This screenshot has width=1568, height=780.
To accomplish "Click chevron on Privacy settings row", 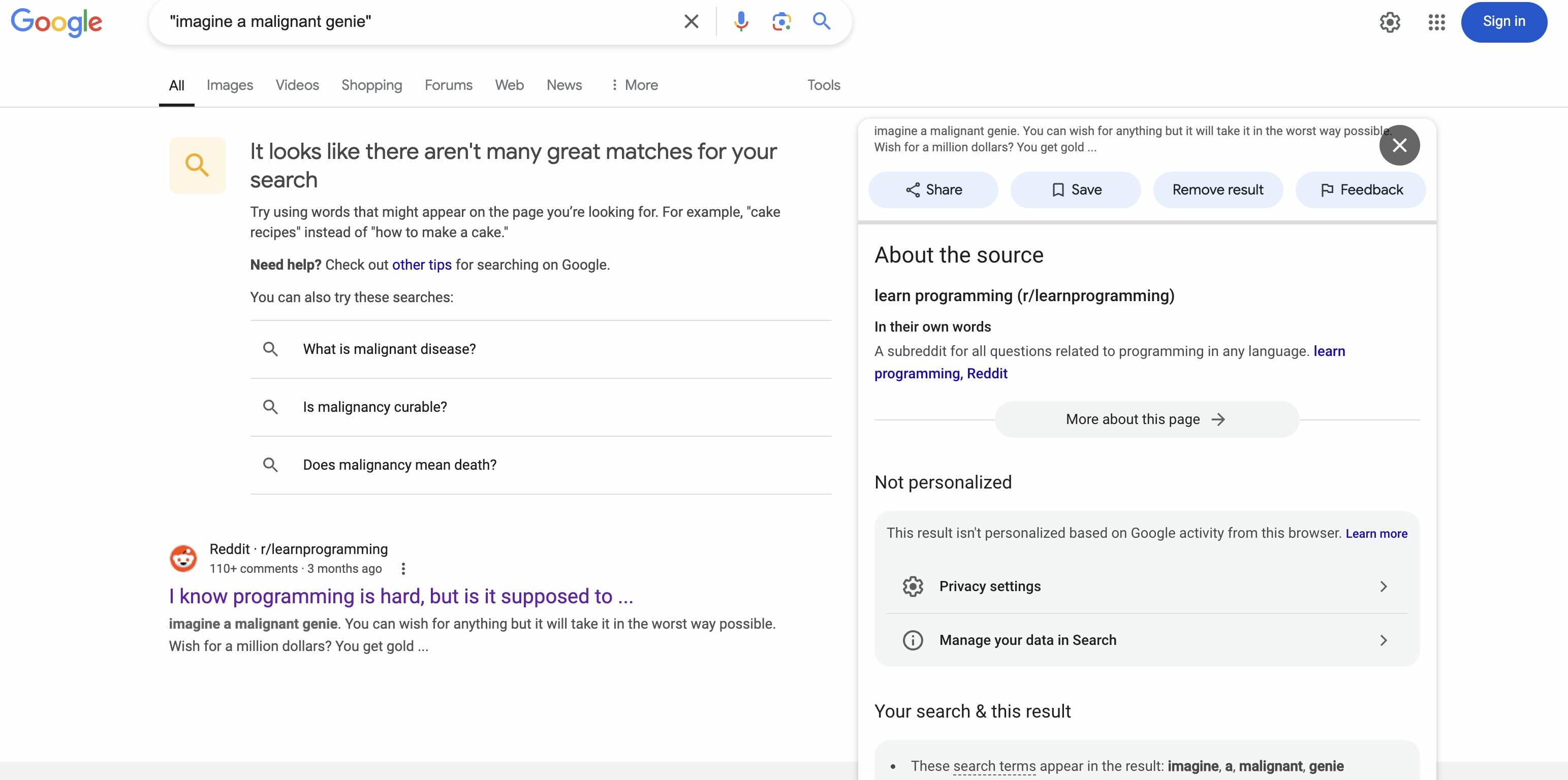I will 1384,587.
